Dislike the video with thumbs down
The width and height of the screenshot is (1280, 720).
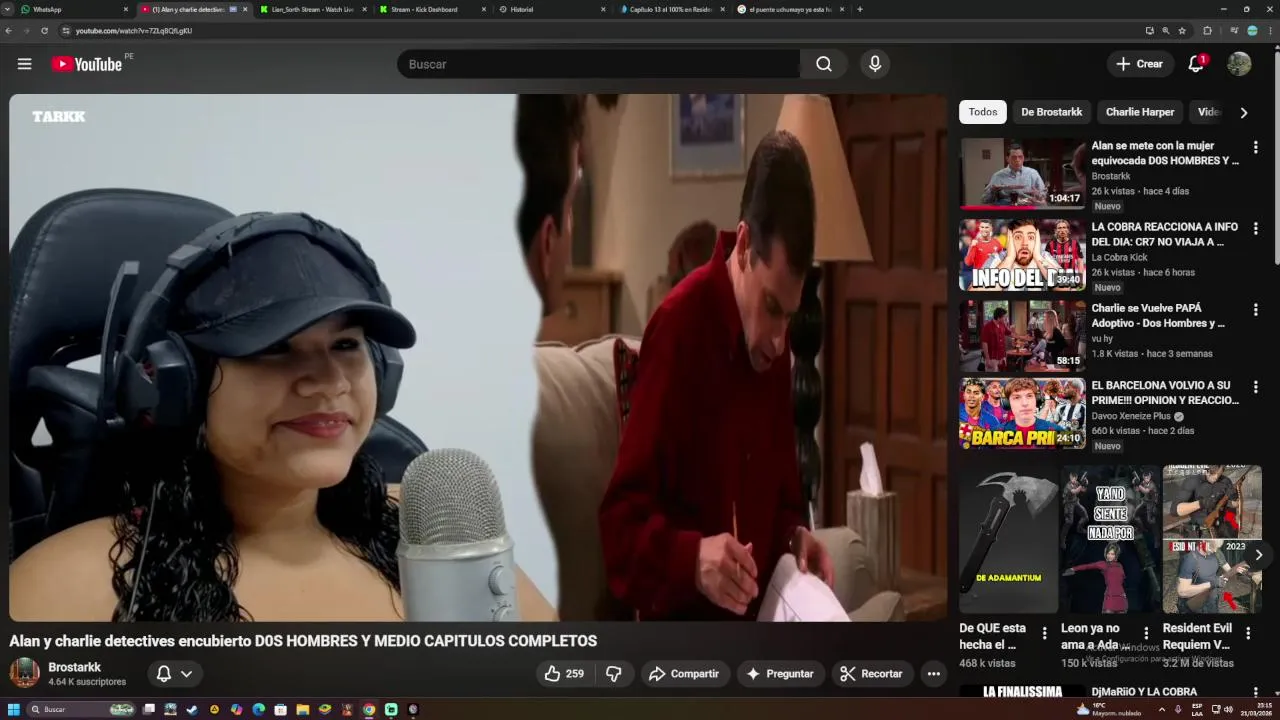click(x=614, y=674)
